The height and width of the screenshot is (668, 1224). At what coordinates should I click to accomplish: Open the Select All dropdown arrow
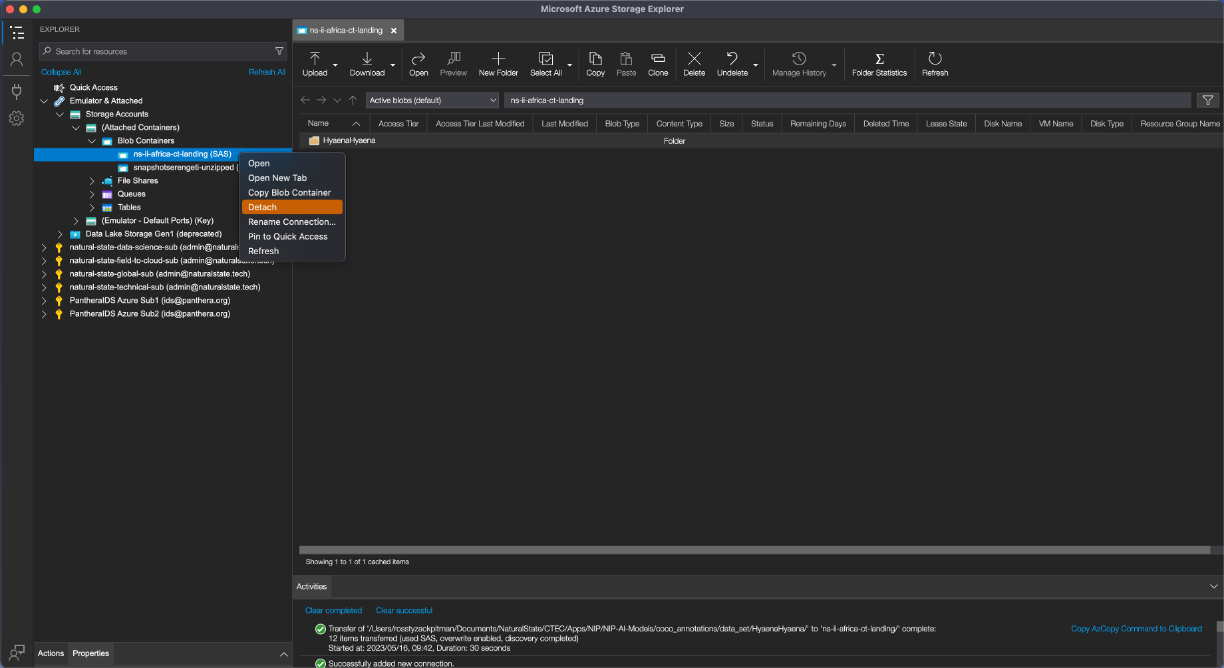click(570, 65)
